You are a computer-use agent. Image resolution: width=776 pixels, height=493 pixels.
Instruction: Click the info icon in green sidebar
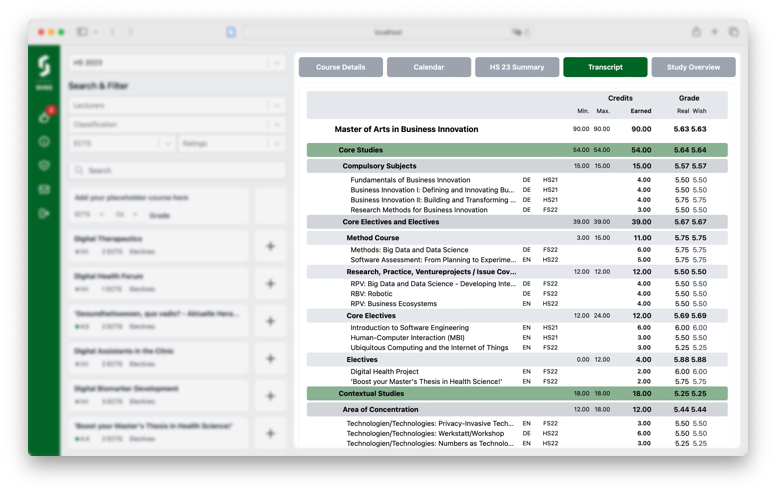click(44, 141)
